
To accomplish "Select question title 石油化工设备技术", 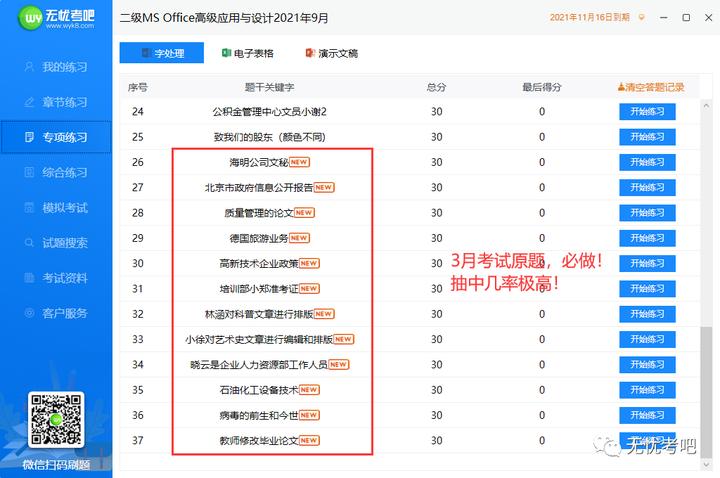I will 259,390.
